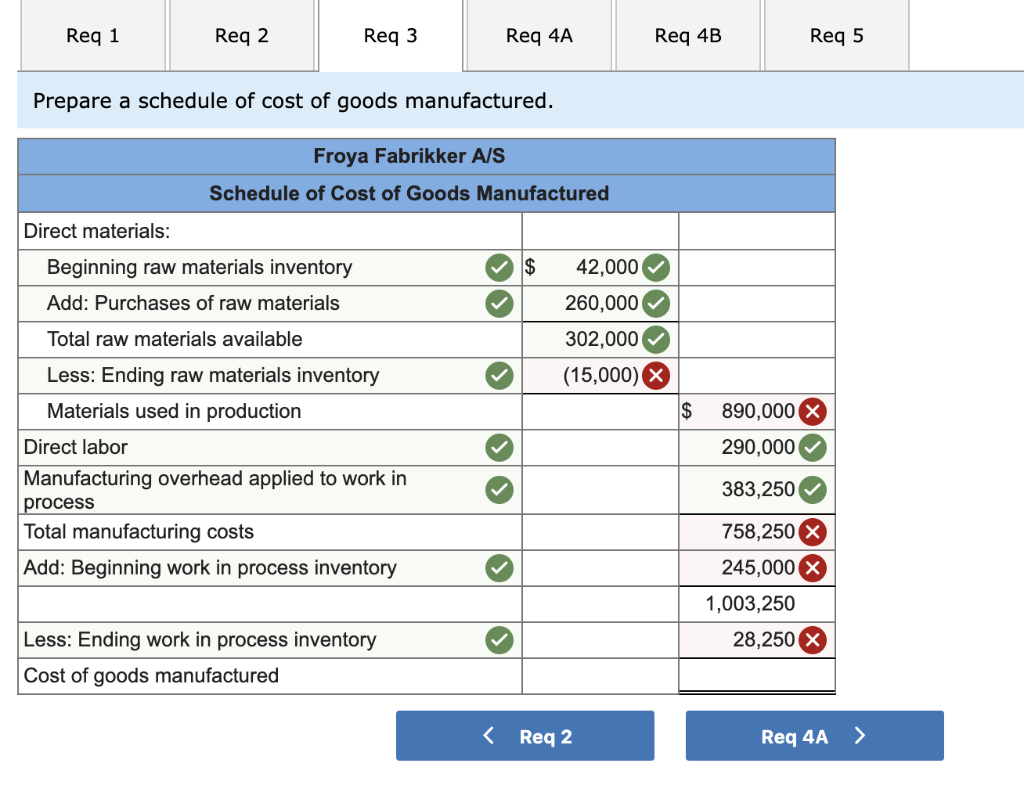Viewport: 1024px width, 792px height.
Task: Click red X next to 890,000 value
Action: [813, 411]
